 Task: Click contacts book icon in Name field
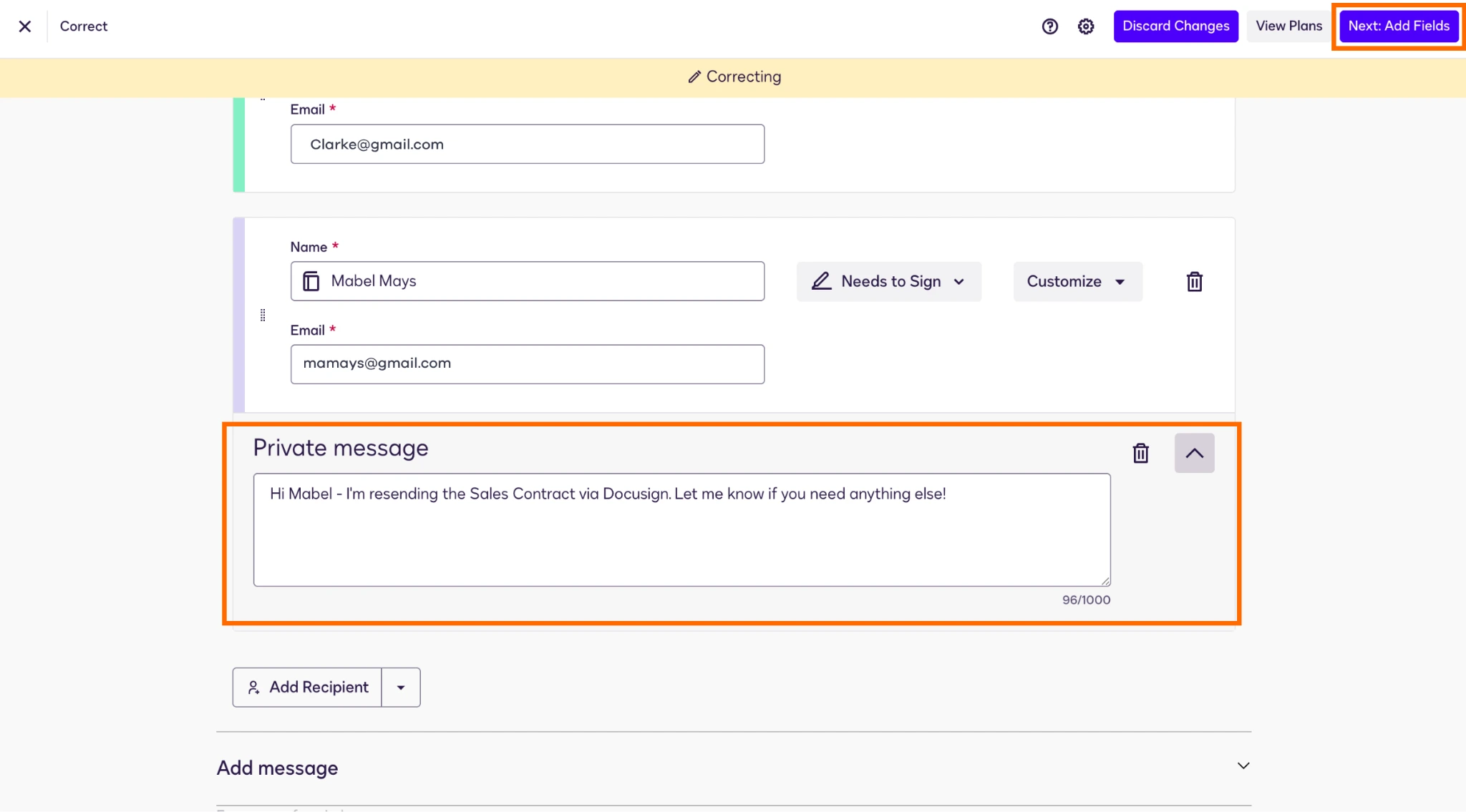tap(311, 281)
